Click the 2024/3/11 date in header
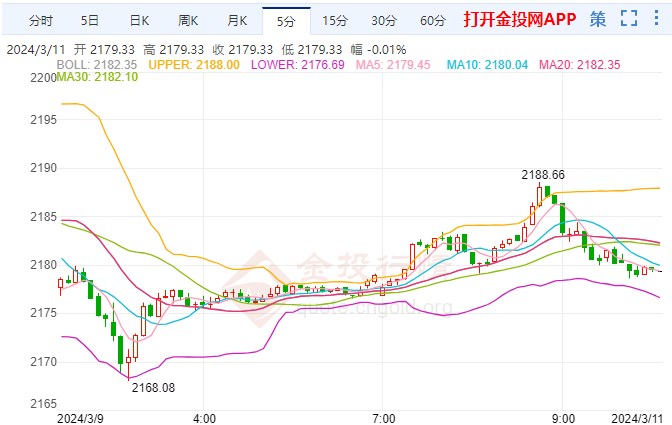This screenshot has height=425, width=672. tap(36, 50)
